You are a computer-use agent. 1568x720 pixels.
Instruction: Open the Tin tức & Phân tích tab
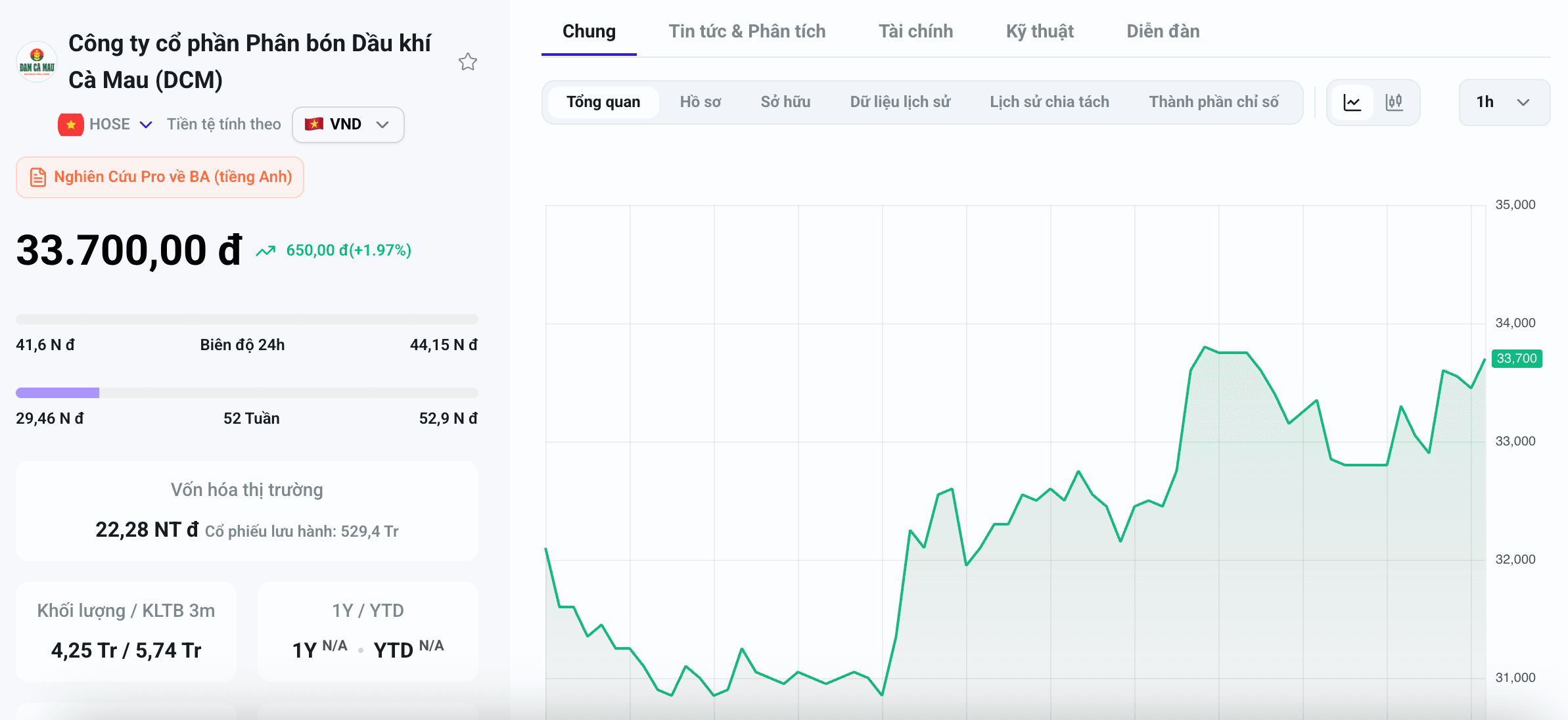pos(747,32)
